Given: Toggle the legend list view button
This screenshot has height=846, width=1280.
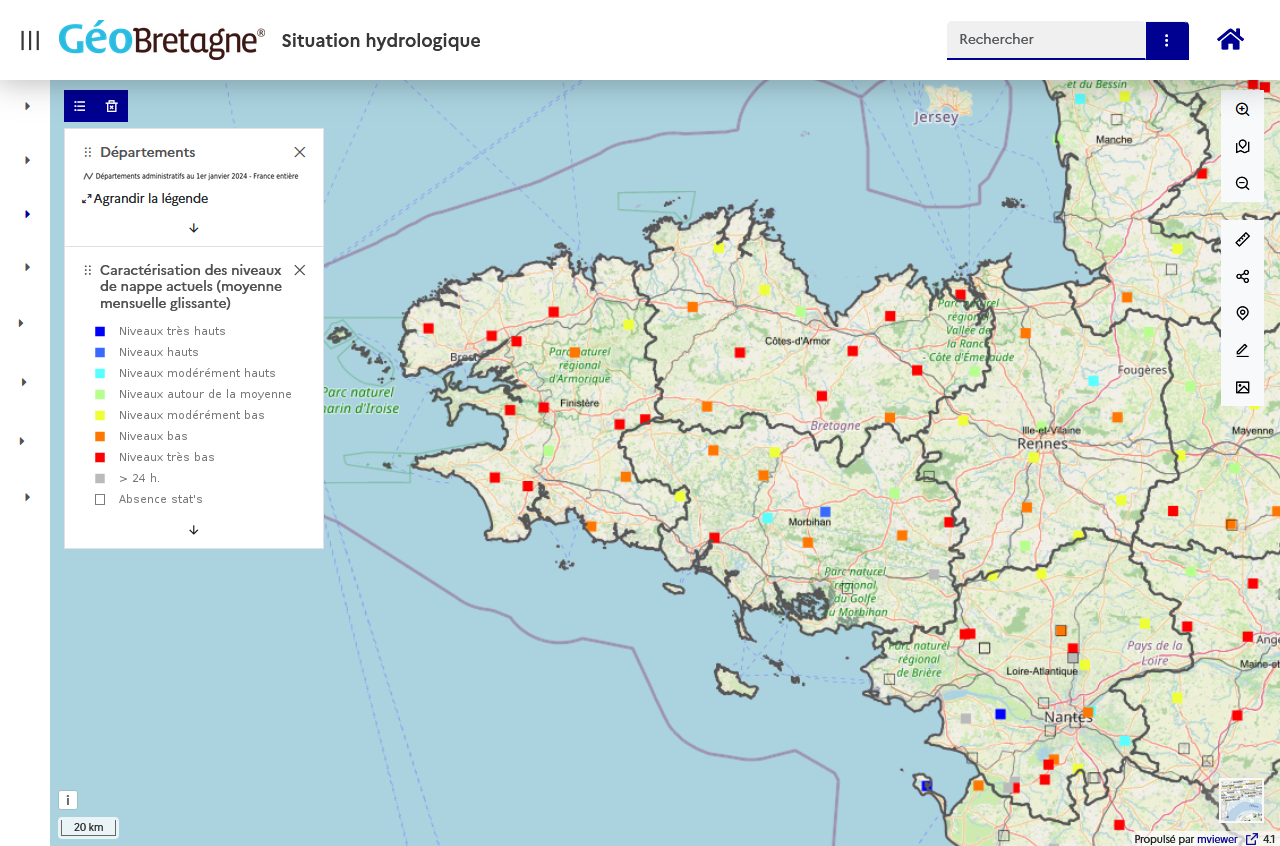Looking at the screenshot, I should coord(80,106).
